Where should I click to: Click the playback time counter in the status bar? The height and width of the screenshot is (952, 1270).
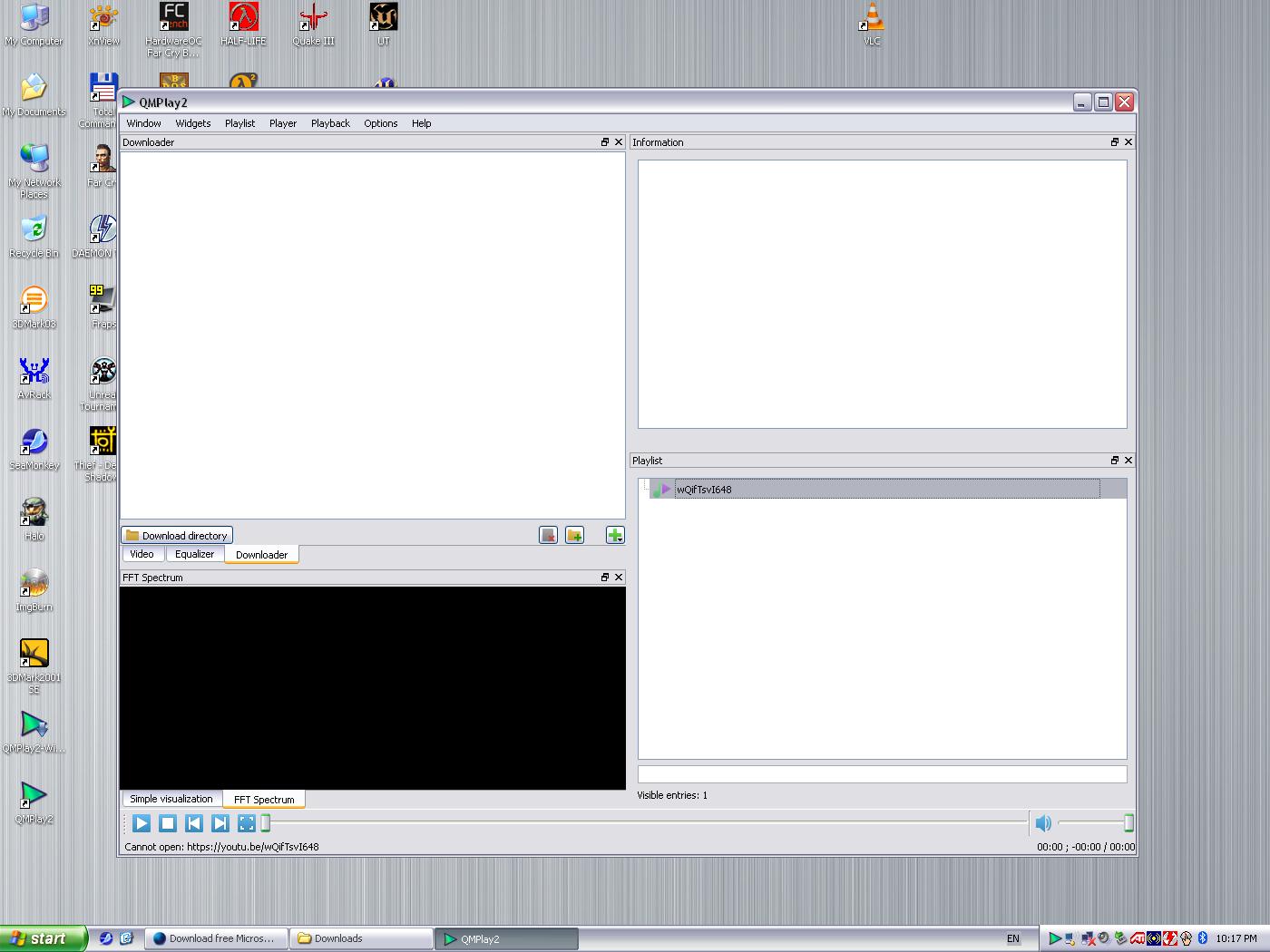click(x=1086, y=847)
